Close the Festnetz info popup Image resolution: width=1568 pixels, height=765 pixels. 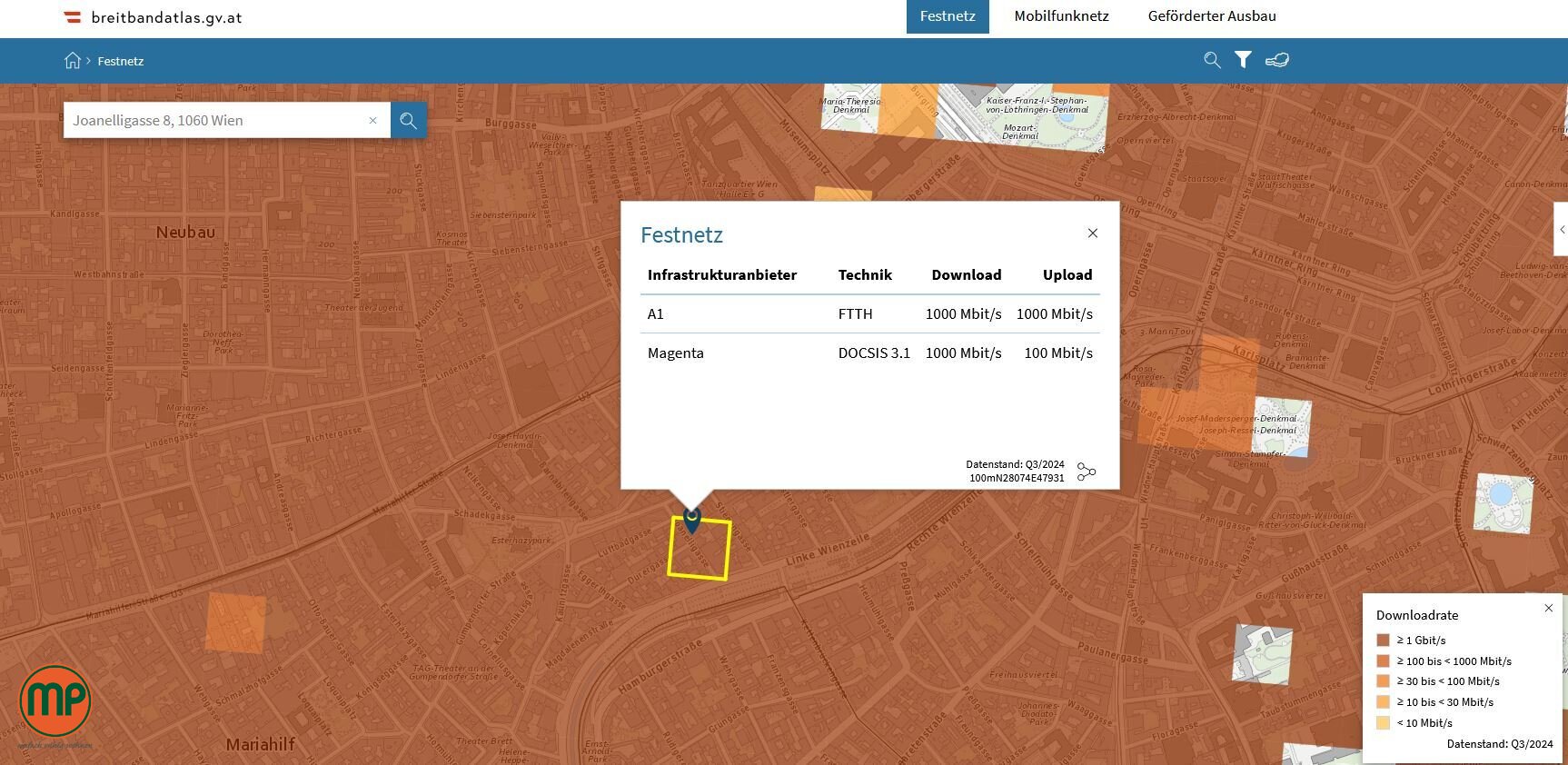point(1093,233)
